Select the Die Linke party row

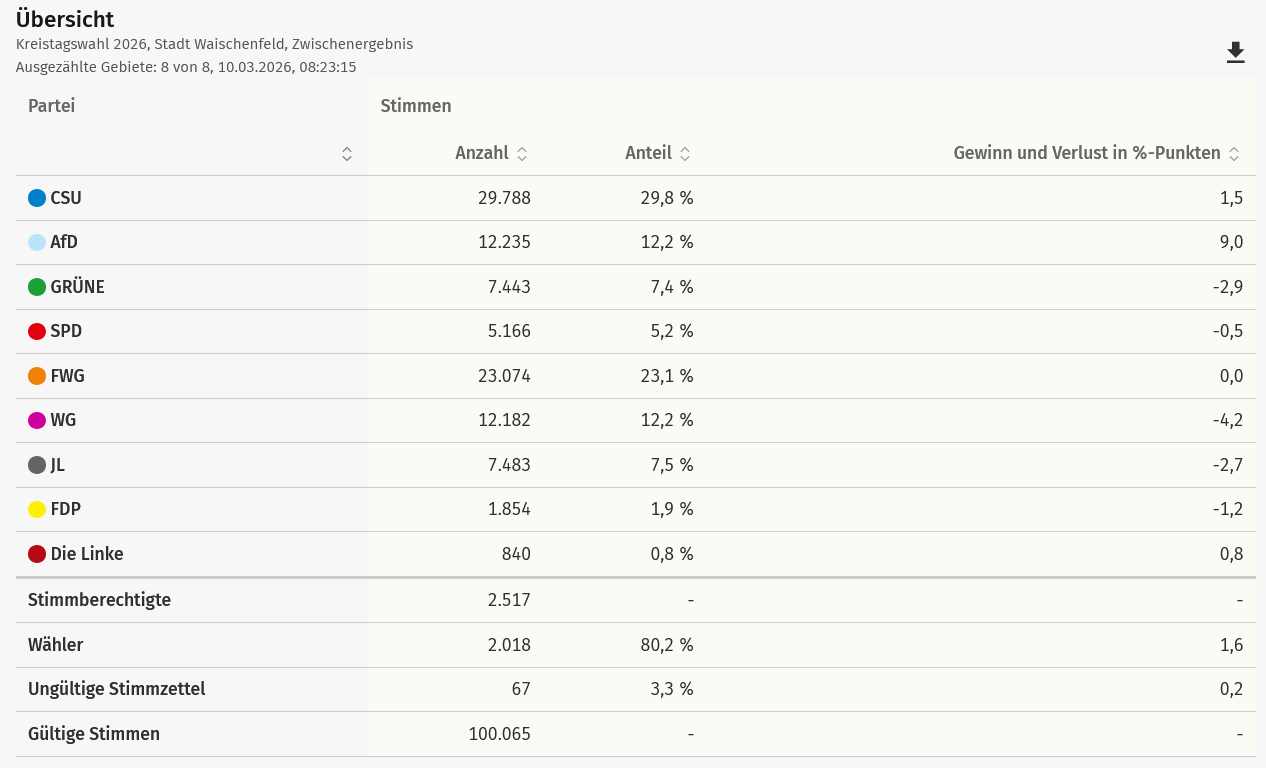coord(87,554)
